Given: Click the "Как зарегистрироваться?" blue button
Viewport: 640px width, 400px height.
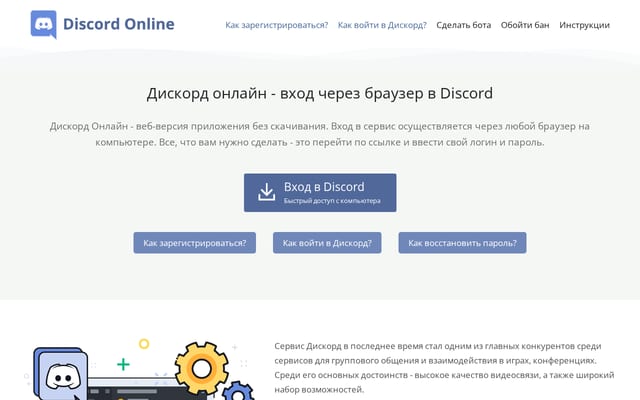Looking at the screenshot, I should 195,243.
